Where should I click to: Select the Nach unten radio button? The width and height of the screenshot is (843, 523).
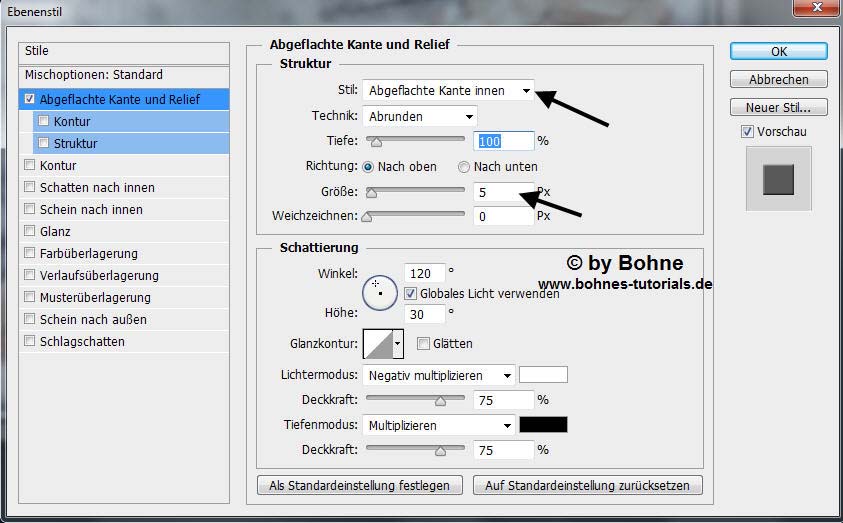(x=464, y=167)
